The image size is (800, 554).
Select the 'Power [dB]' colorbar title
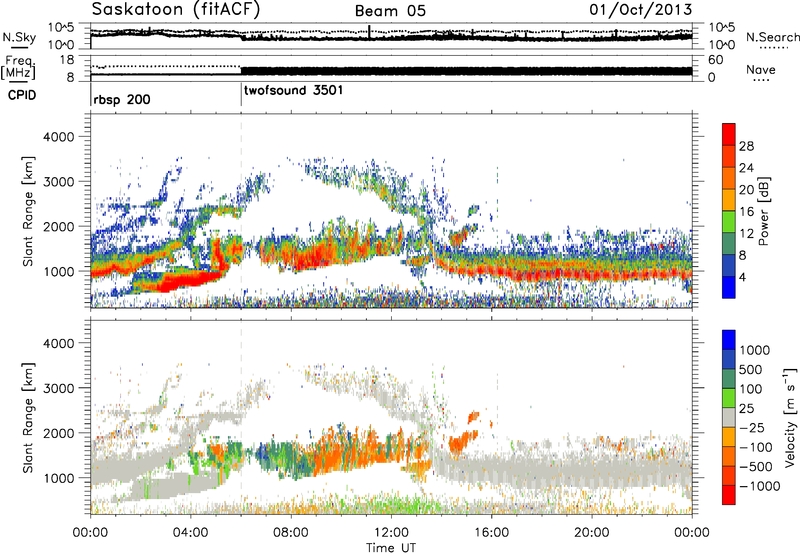(764, 211)
